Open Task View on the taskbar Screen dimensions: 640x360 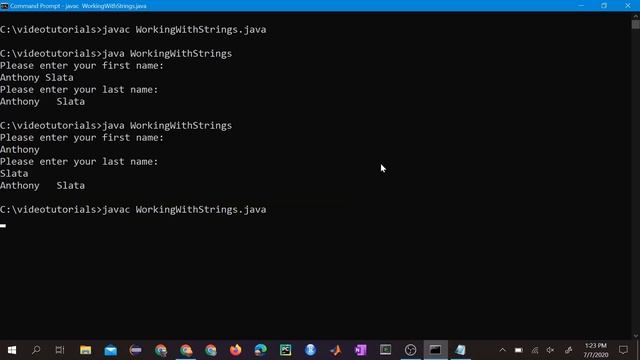pyautogui.click(x=60, y=350)
